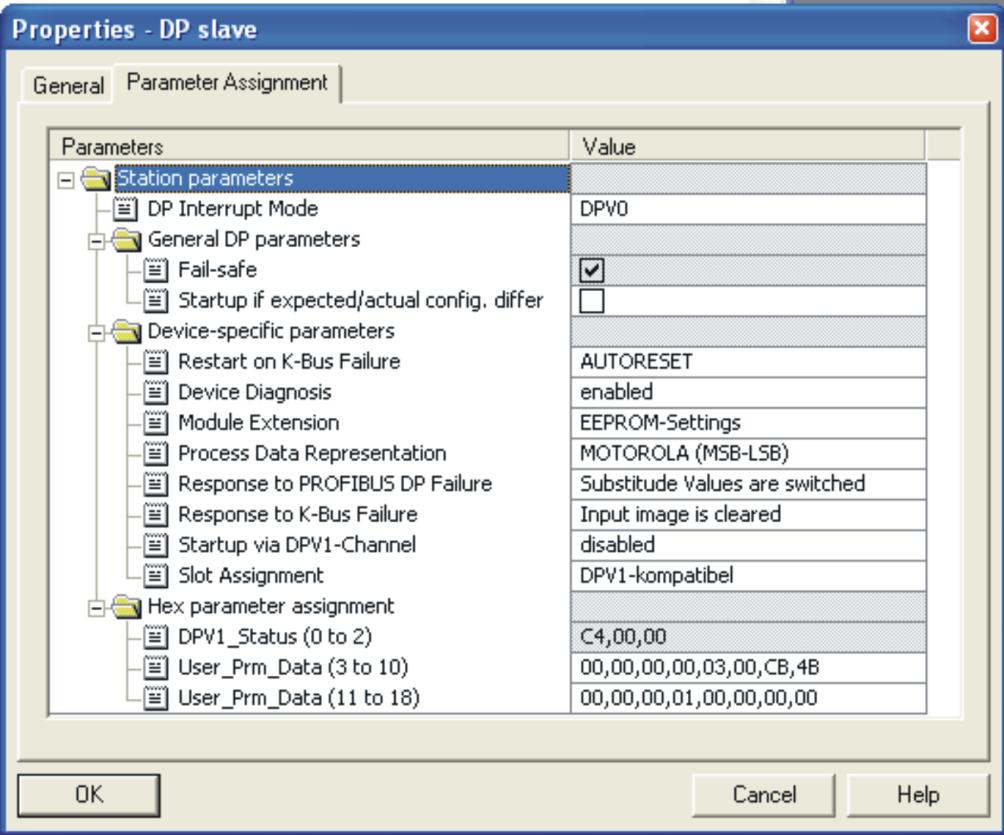Click the DPV0 value cell

(748, 209)
